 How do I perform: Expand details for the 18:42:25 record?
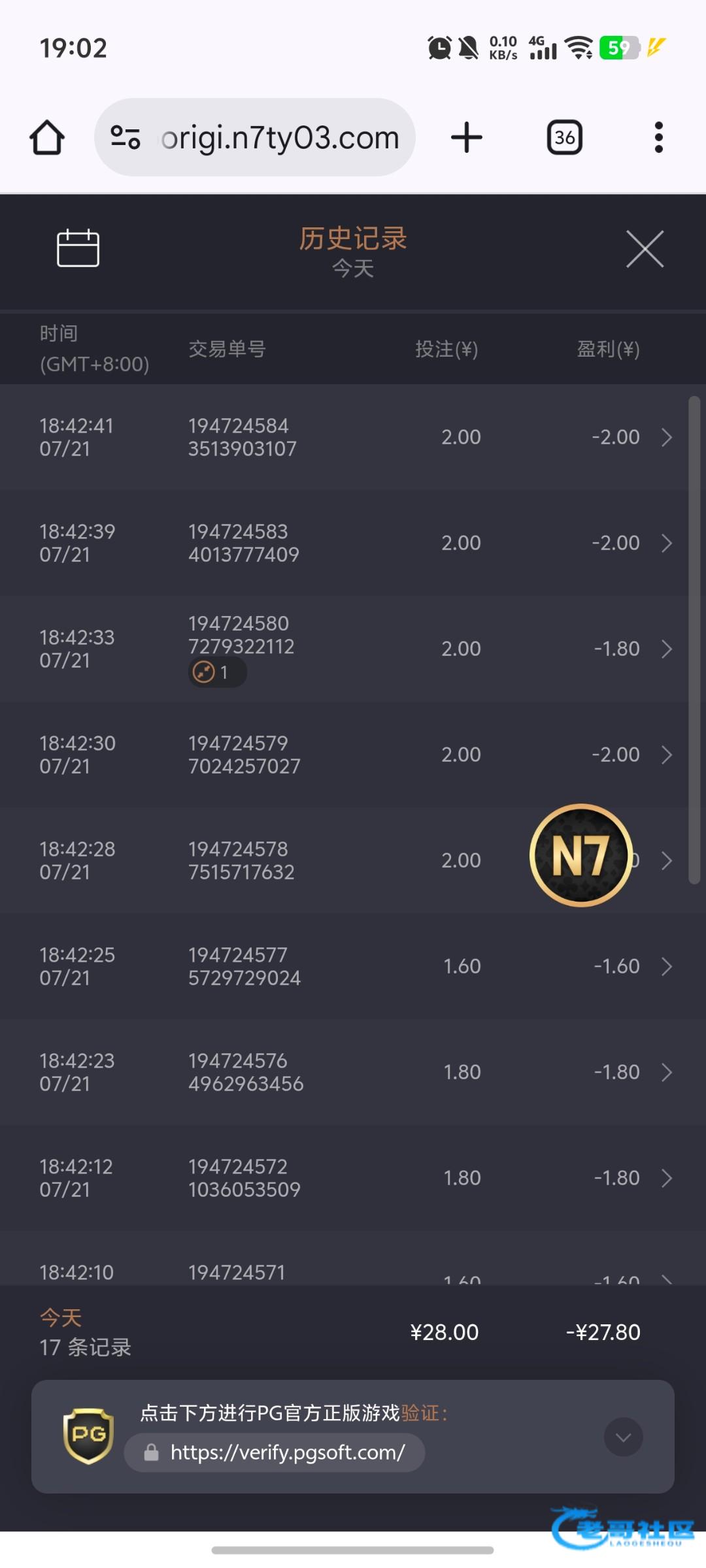(666, 966)
